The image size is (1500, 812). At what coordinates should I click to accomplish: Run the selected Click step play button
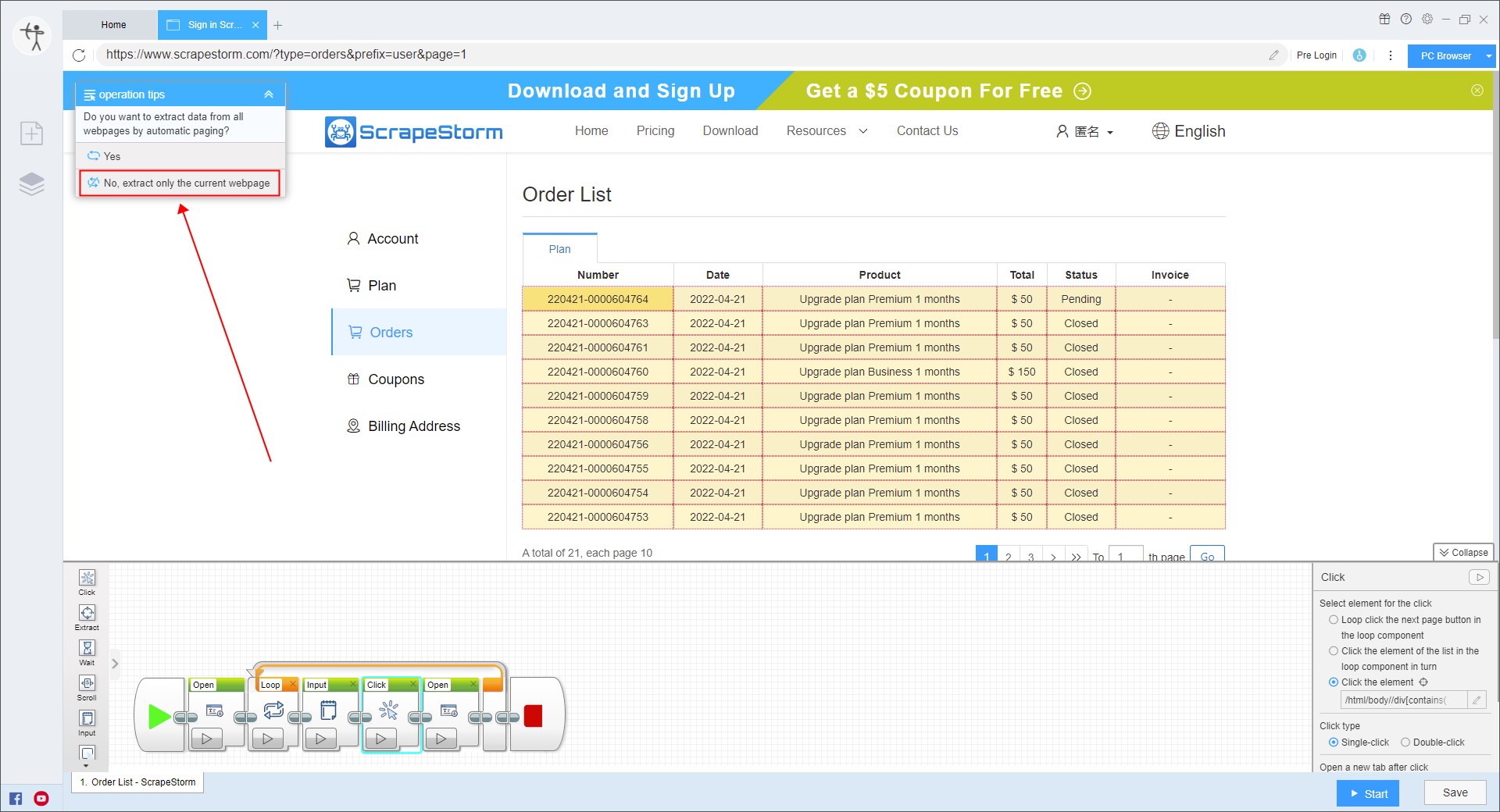tap(381, 739)
